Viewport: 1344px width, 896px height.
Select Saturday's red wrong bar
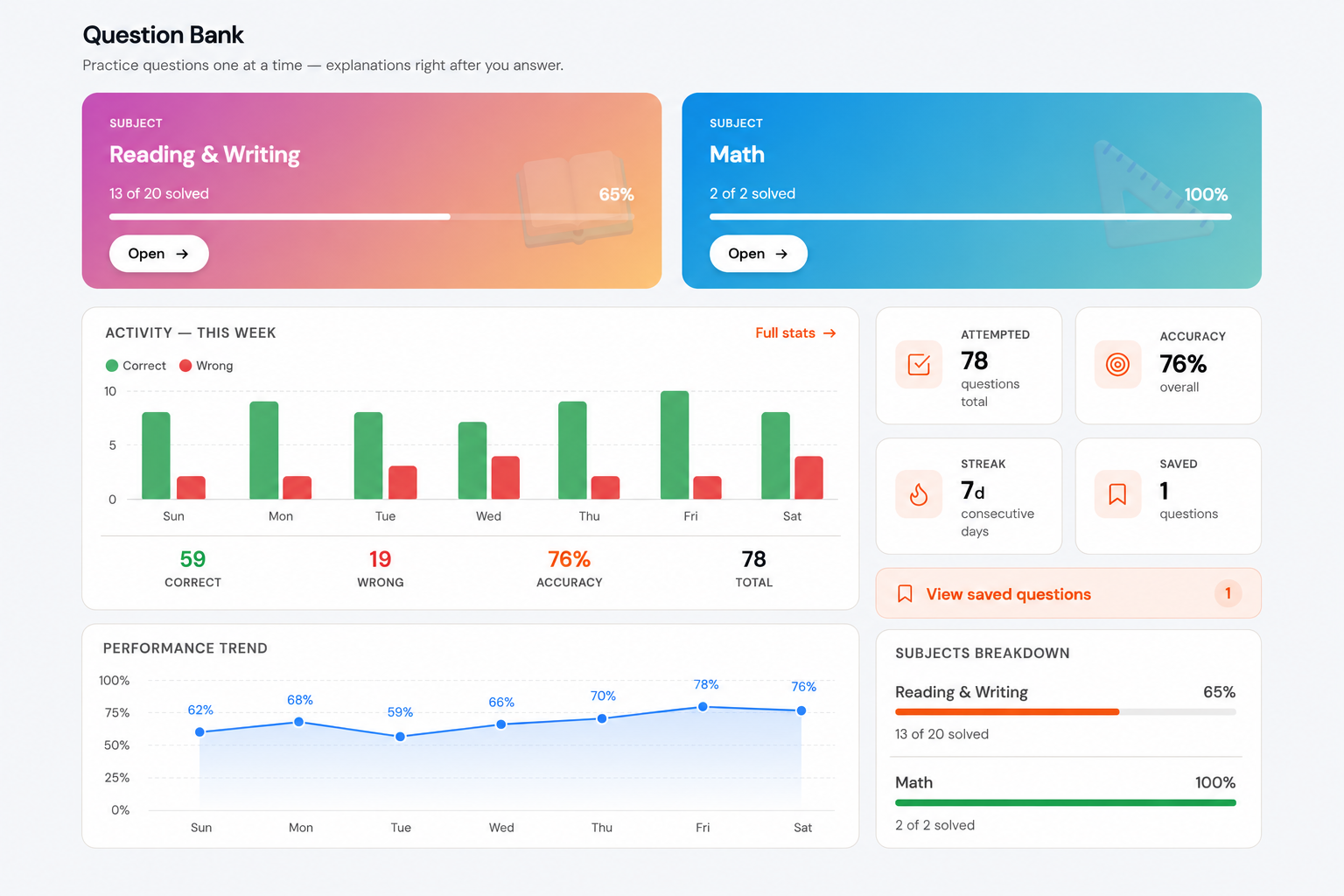[x=808, y=478]
